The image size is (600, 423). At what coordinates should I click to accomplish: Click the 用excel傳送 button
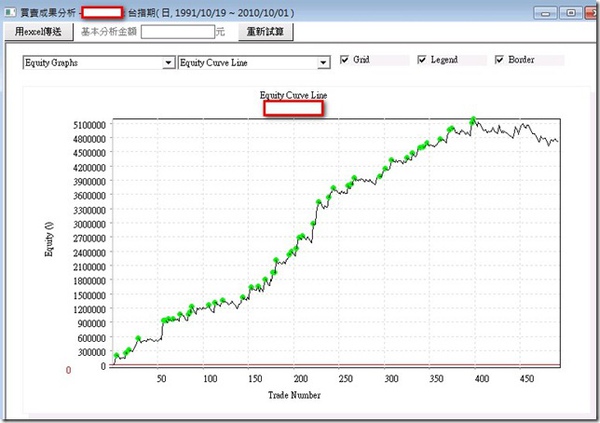[x=38, y=31]
